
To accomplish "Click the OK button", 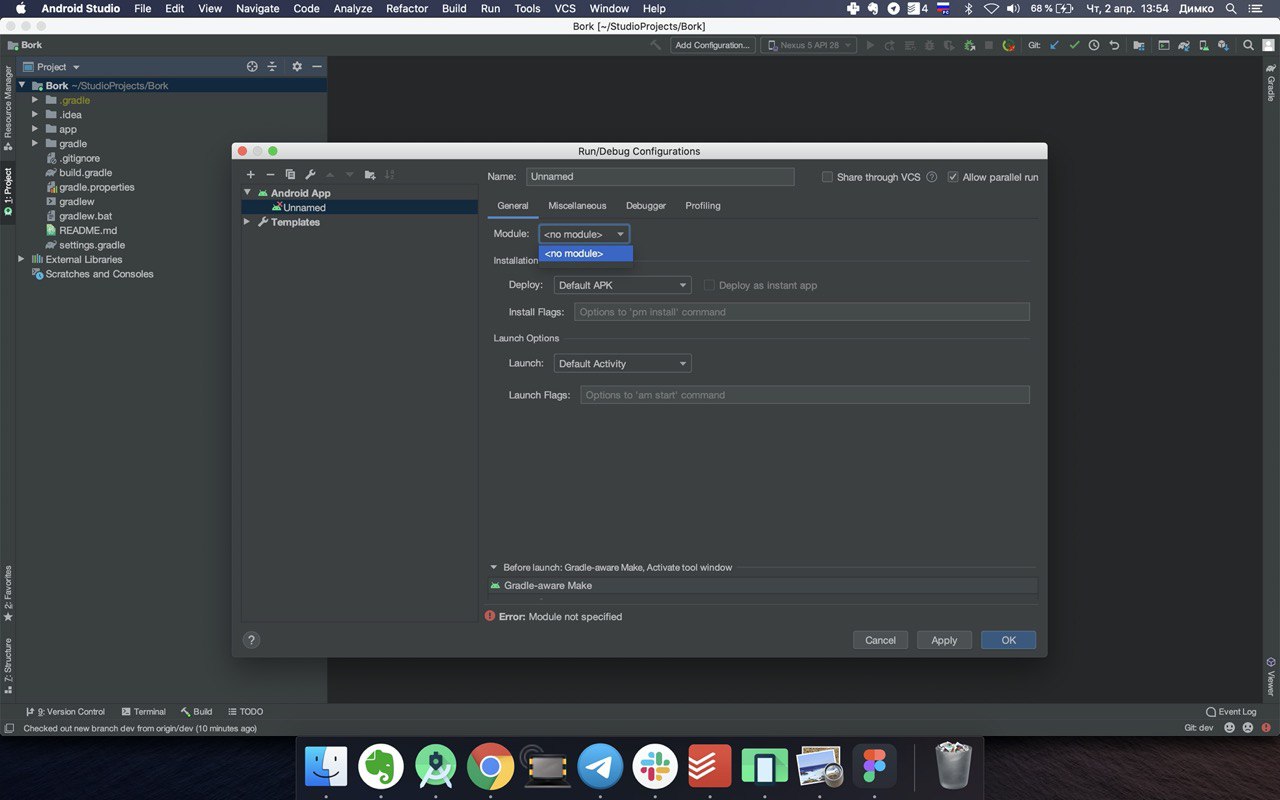I will click(x=1008, y=640).
